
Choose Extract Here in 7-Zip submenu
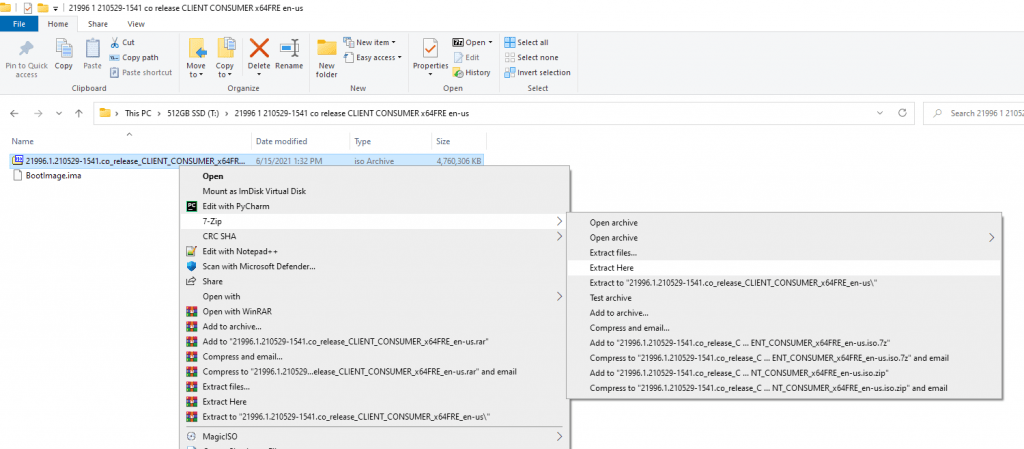pos(612,267)
